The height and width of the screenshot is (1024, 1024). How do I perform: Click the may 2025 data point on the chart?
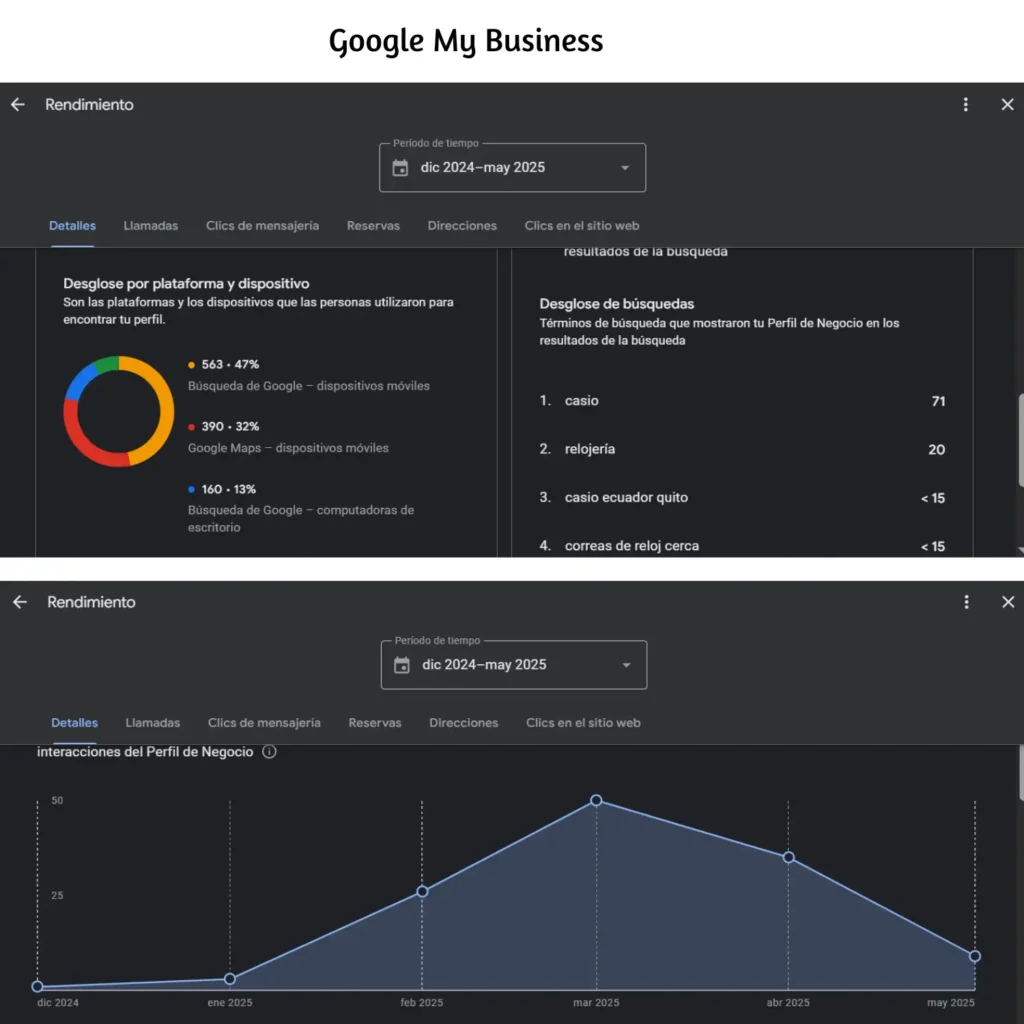[x=974, y=956]
